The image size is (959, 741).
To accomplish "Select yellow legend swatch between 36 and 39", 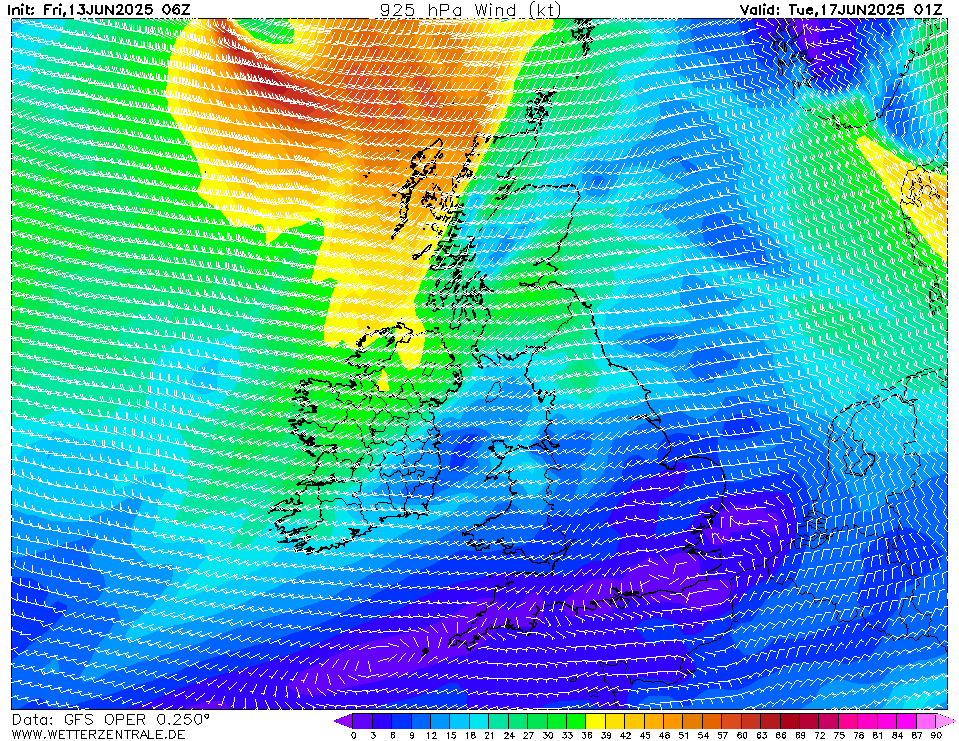I will coord(596,721).
